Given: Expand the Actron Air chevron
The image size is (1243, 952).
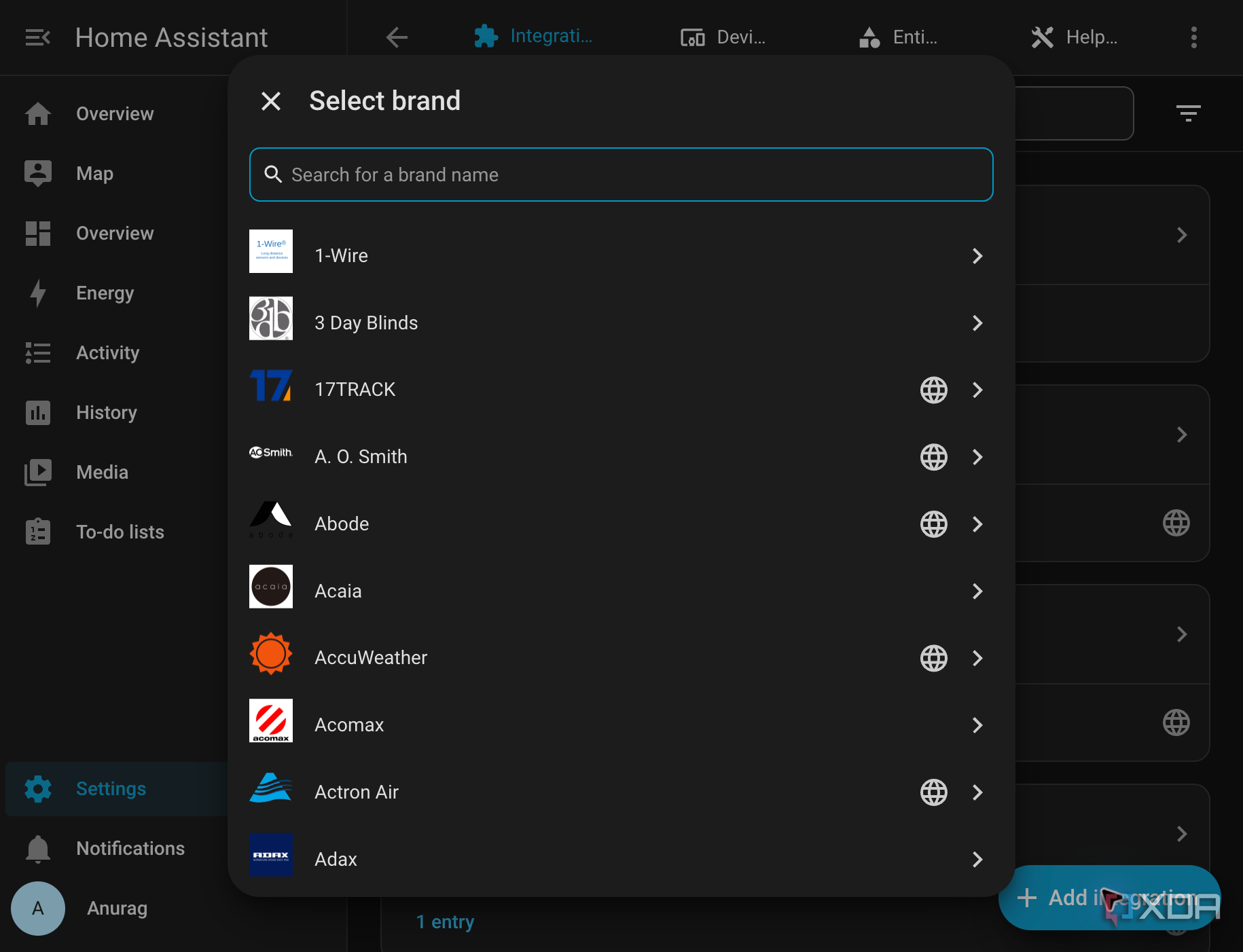Looking at the screenshot, I should pos(977,792).
